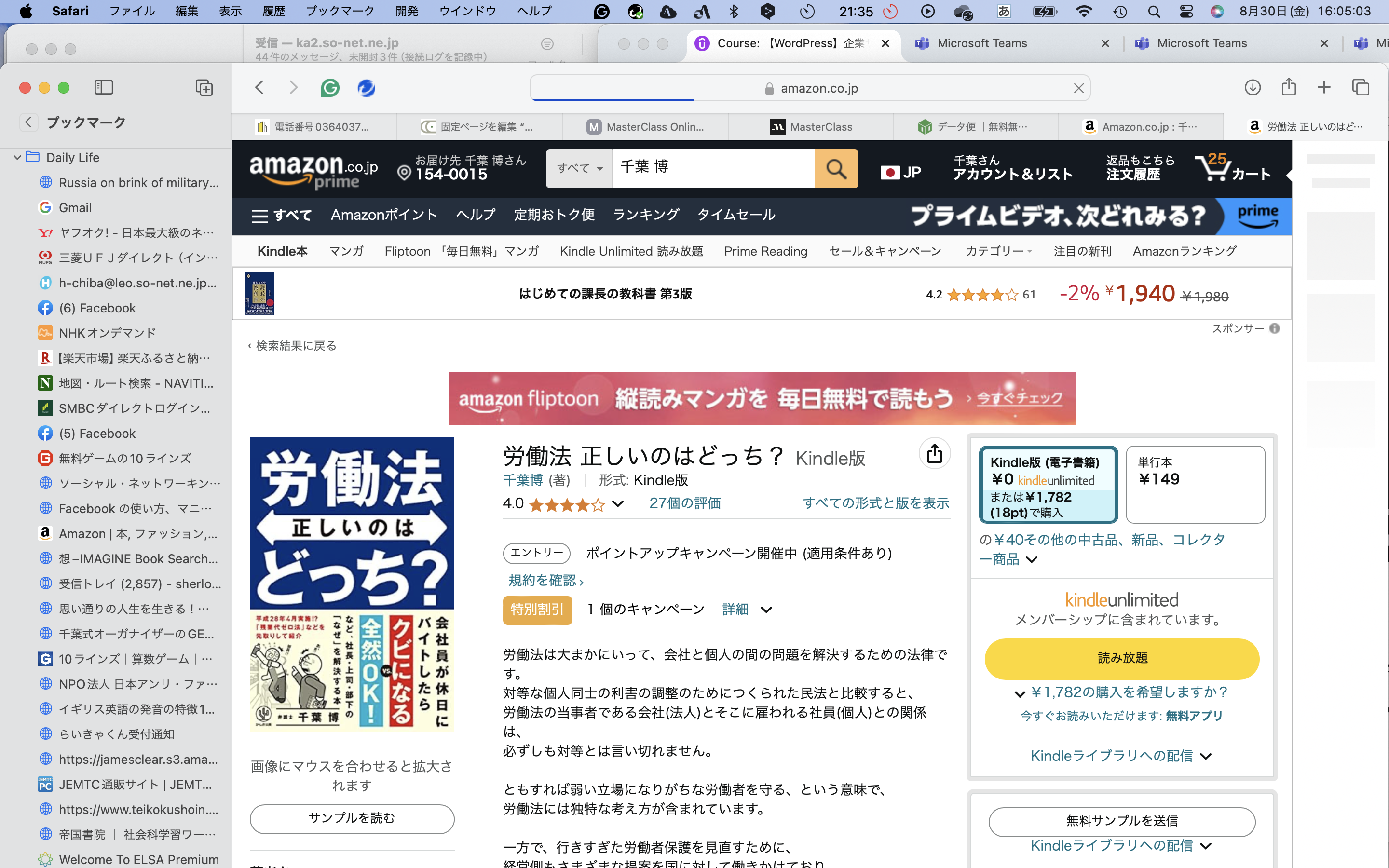
Task: Open the 履歴 menu in menu bar
Action: pos(273,12)
